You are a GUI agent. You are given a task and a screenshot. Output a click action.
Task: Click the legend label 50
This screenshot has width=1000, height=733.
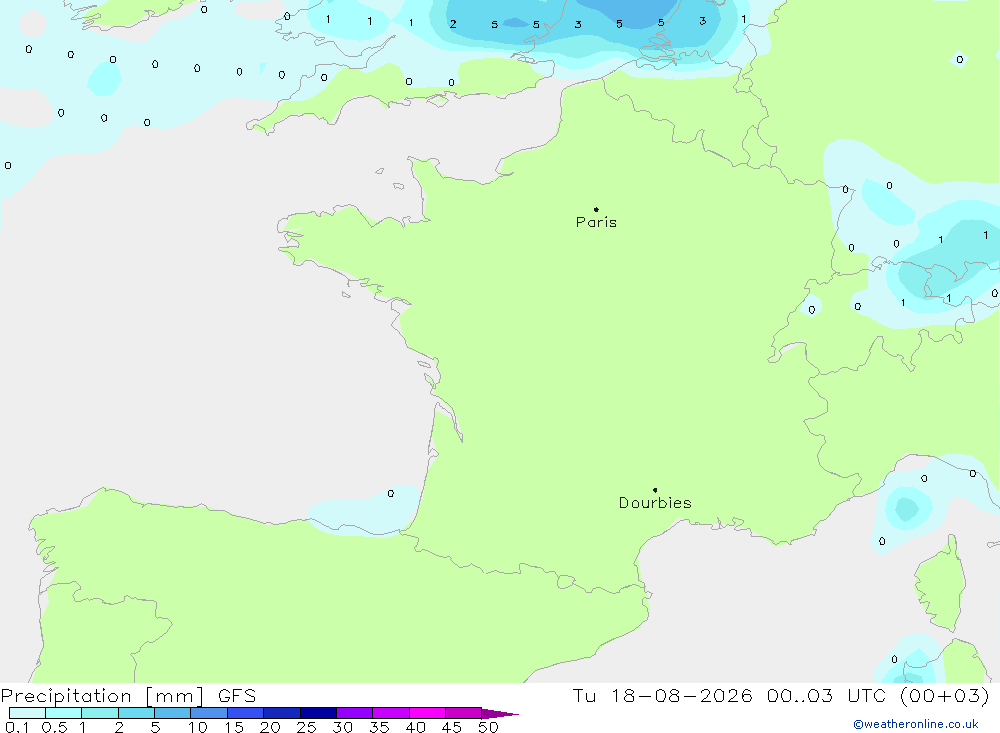(489, 727)
